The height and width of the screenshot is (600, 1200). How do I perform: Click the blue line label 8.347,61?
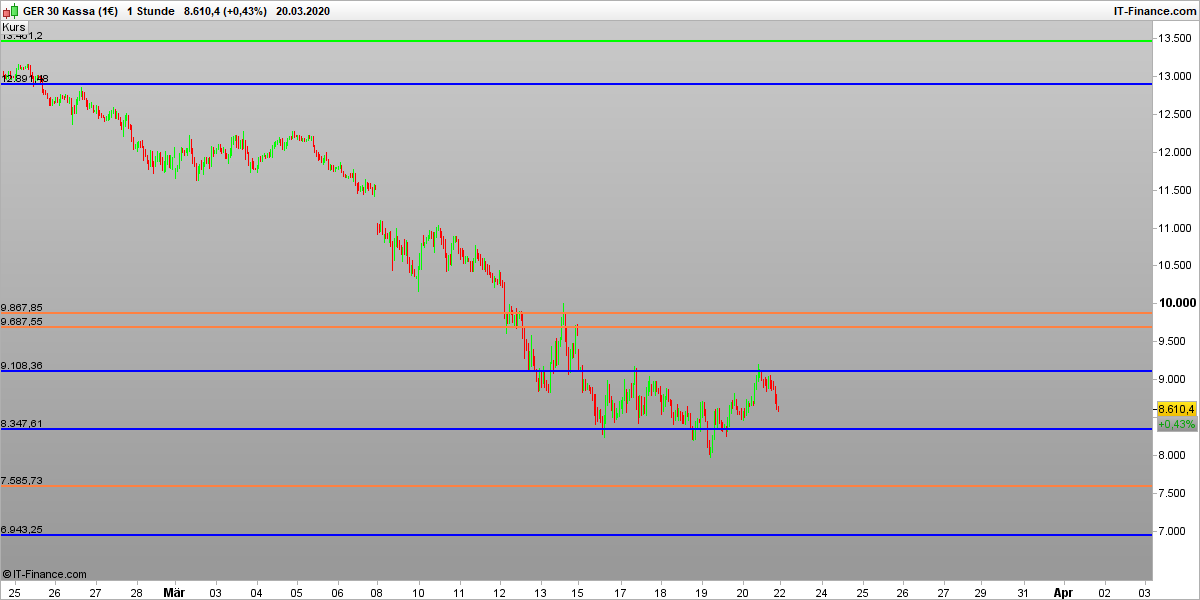pos(22,424)
